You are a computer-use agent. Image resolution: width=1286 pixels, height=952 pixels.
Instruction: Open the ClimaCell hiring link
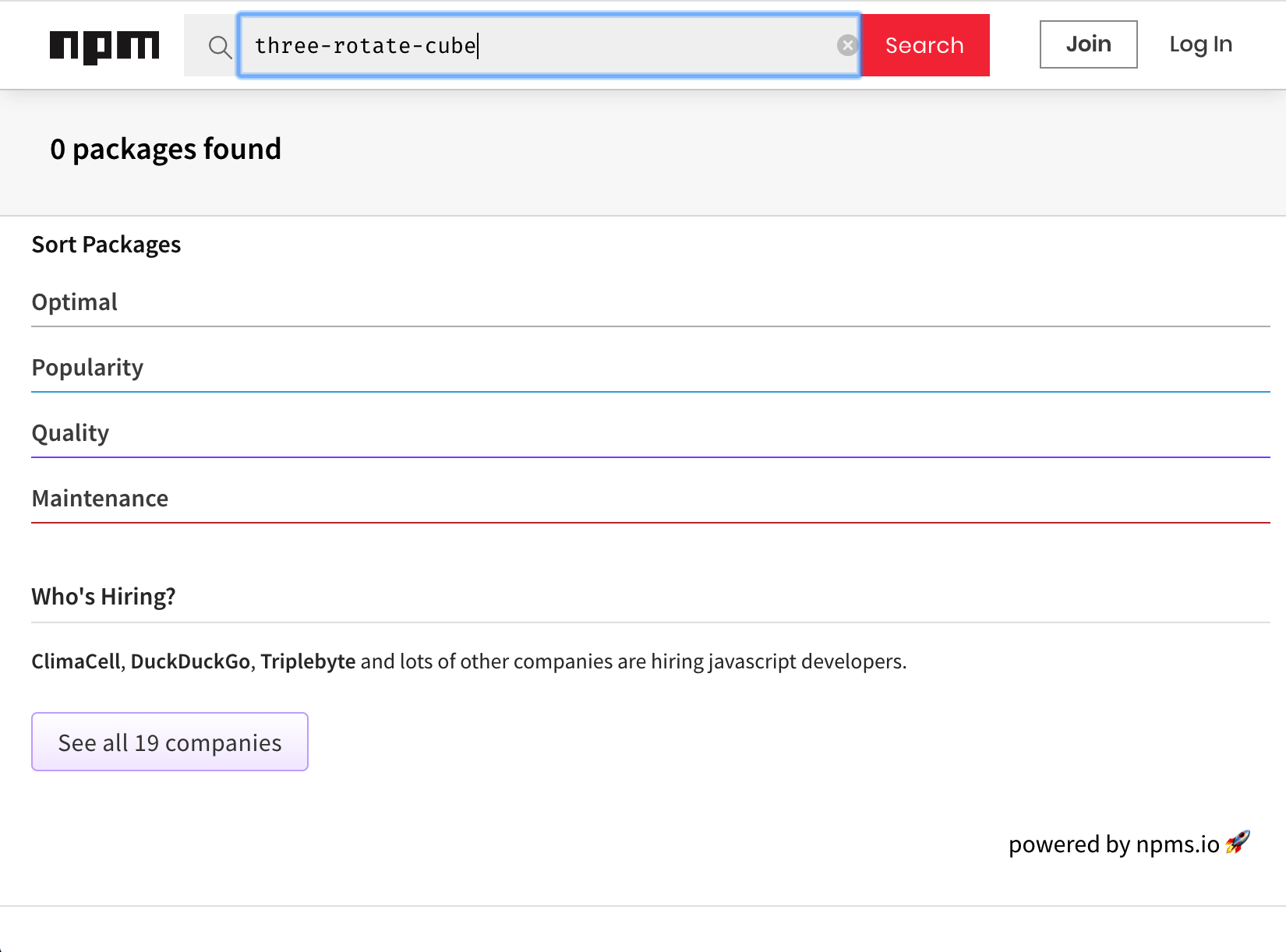point(76,661)
